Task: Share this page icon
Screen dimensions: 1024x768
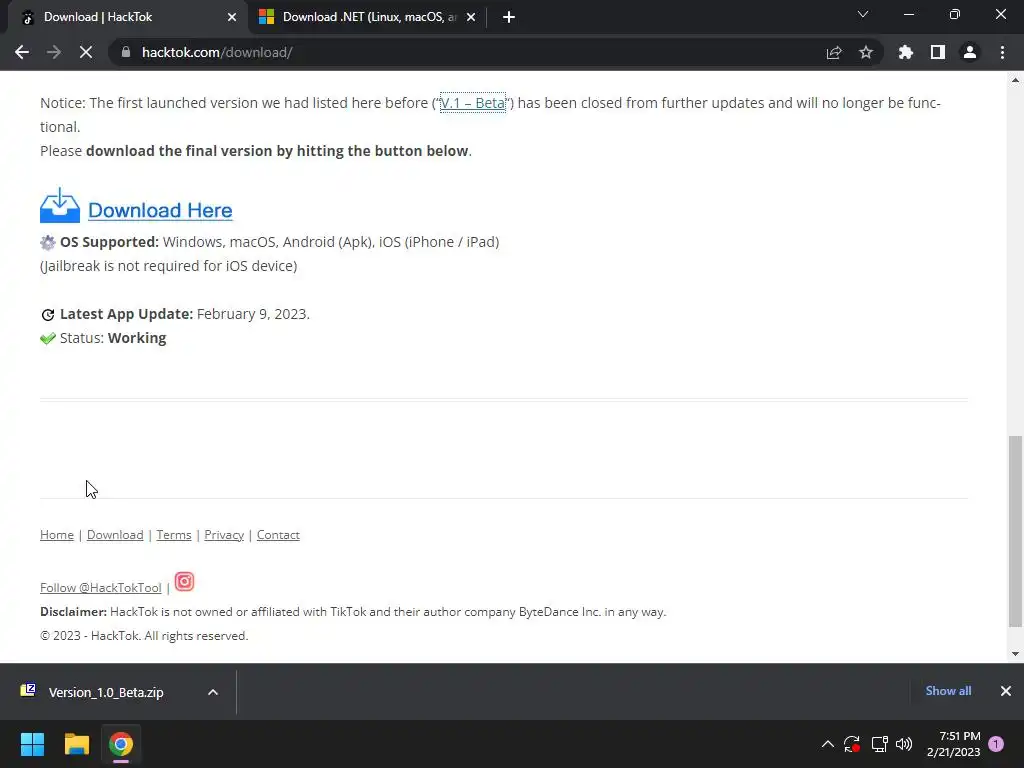Action: tap(834, 52)
